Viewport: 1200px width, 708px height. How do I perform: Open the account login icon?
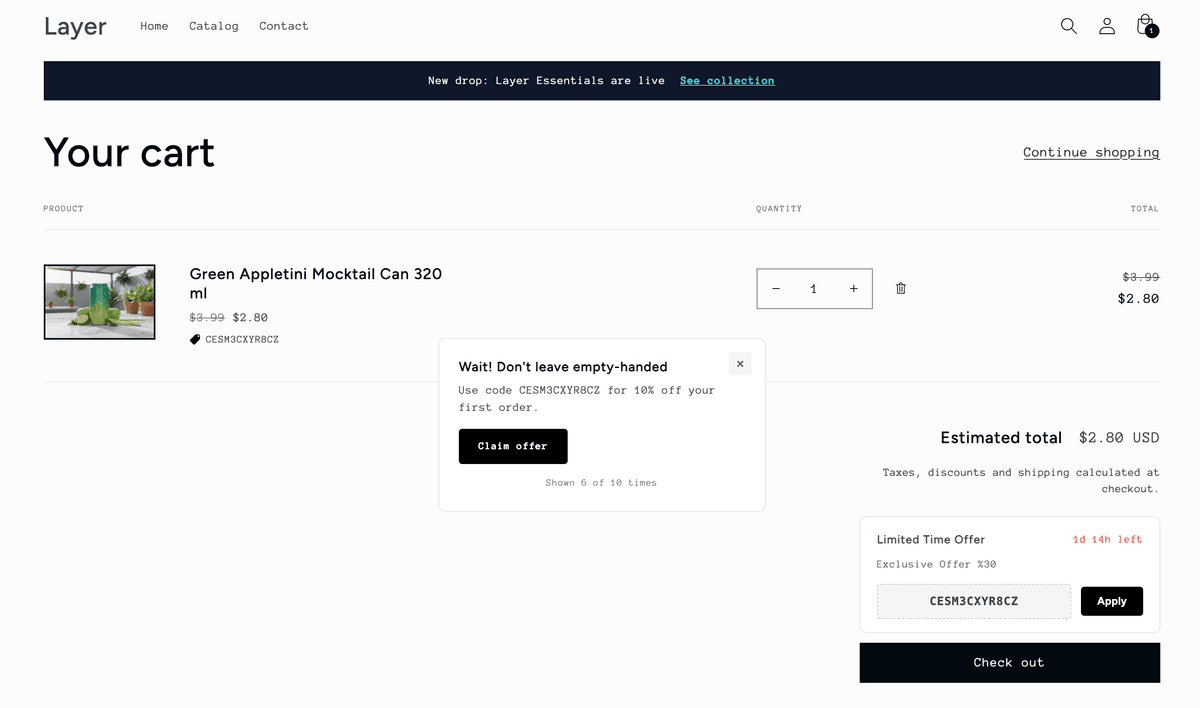tap(1106, 26)
